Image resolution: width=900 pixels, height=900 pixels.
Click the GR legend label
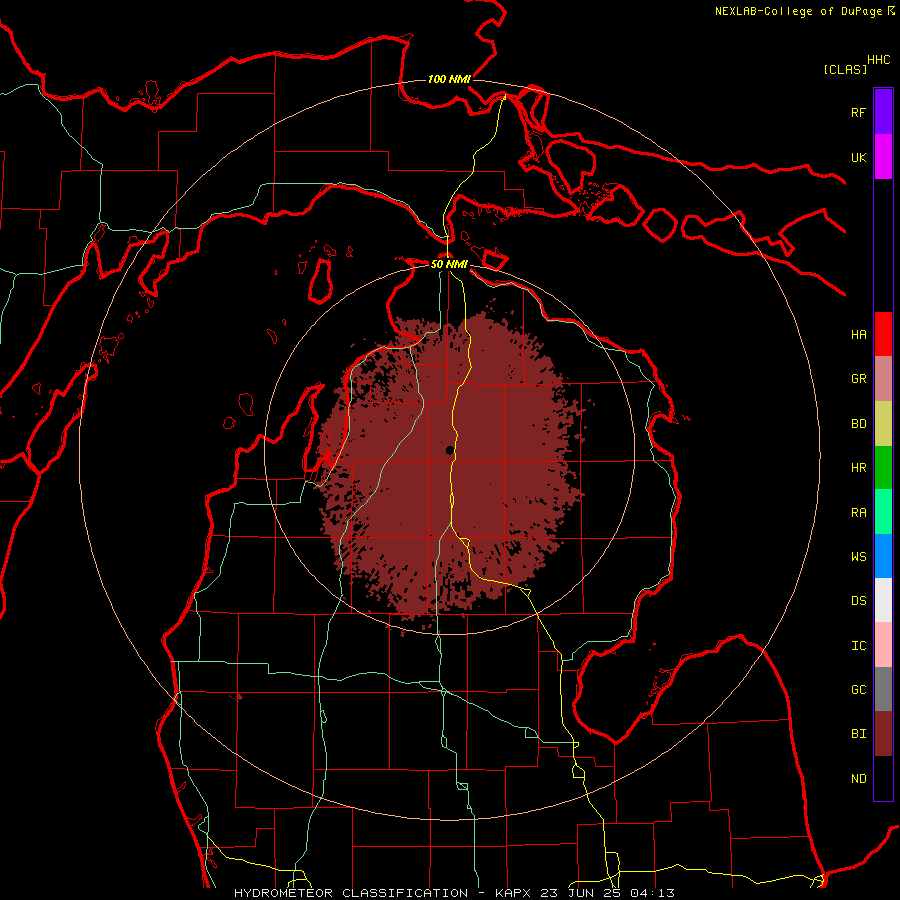pyautogui.click(x=858, y=379)
